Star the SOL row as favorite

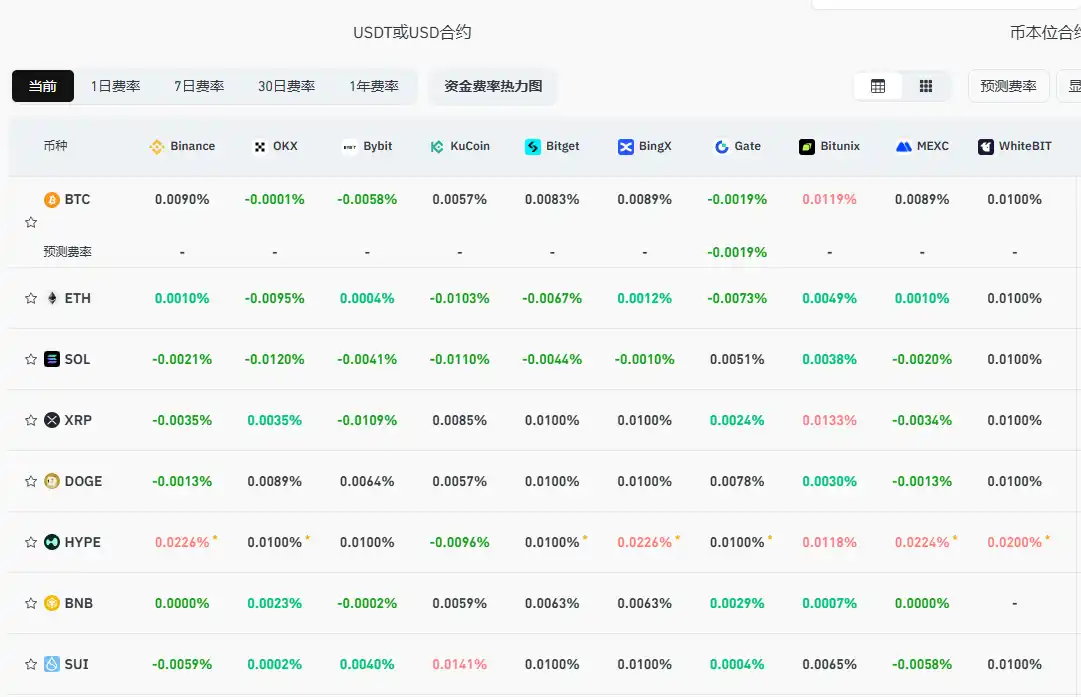[x=31, y=359]
